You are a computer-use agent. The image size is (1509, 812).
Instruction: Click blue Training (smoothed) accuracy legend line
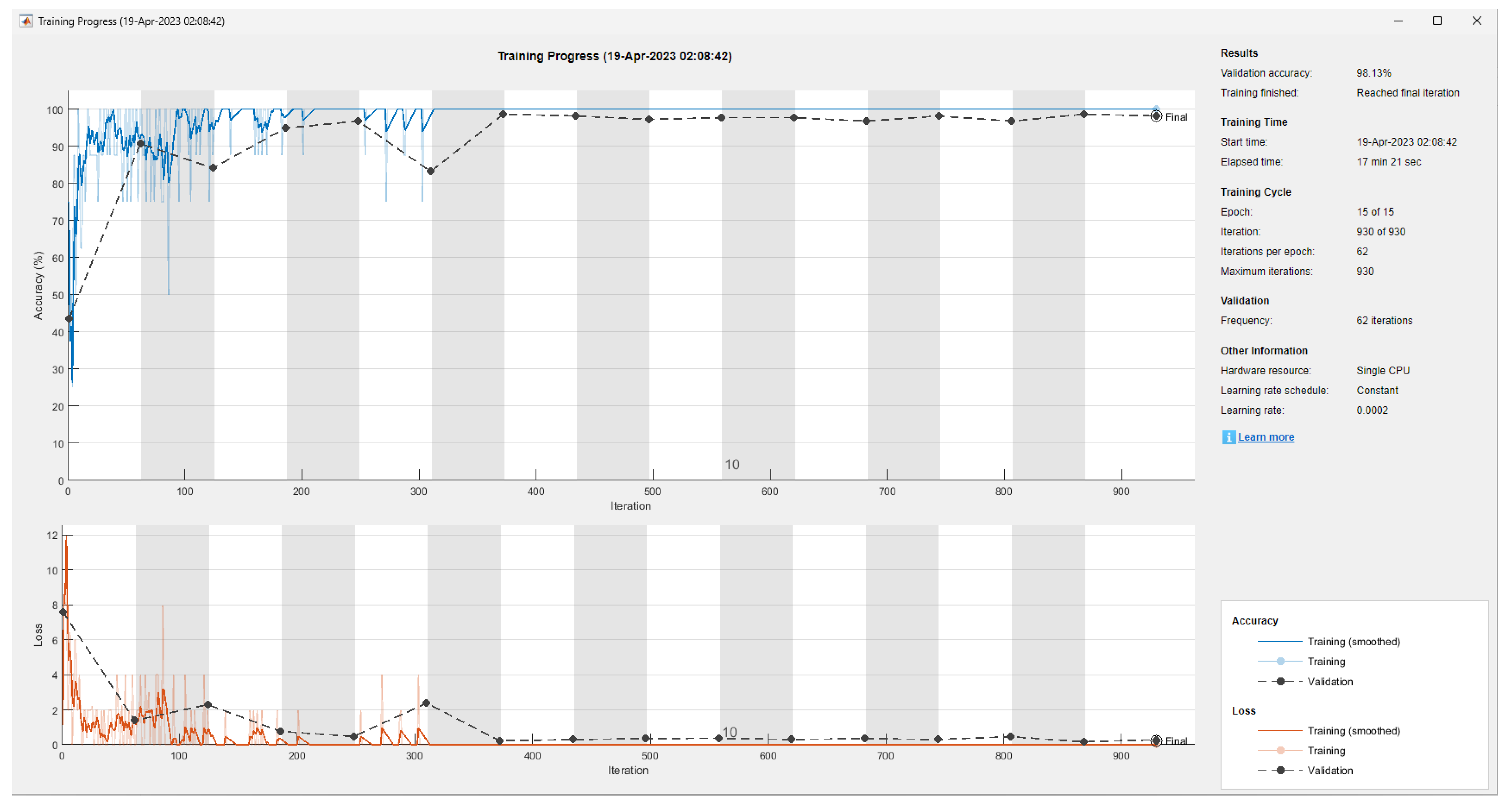(x=1279, y=642)
